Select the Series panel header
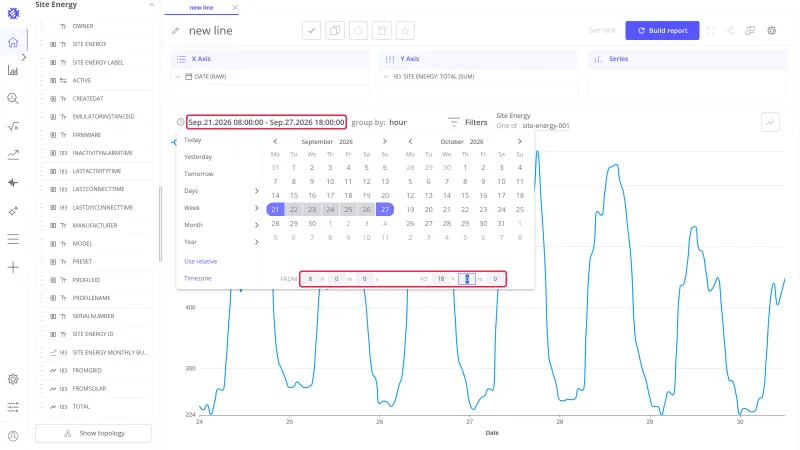The width and height of the screenshot is (800, 450). tap(688, 59)
